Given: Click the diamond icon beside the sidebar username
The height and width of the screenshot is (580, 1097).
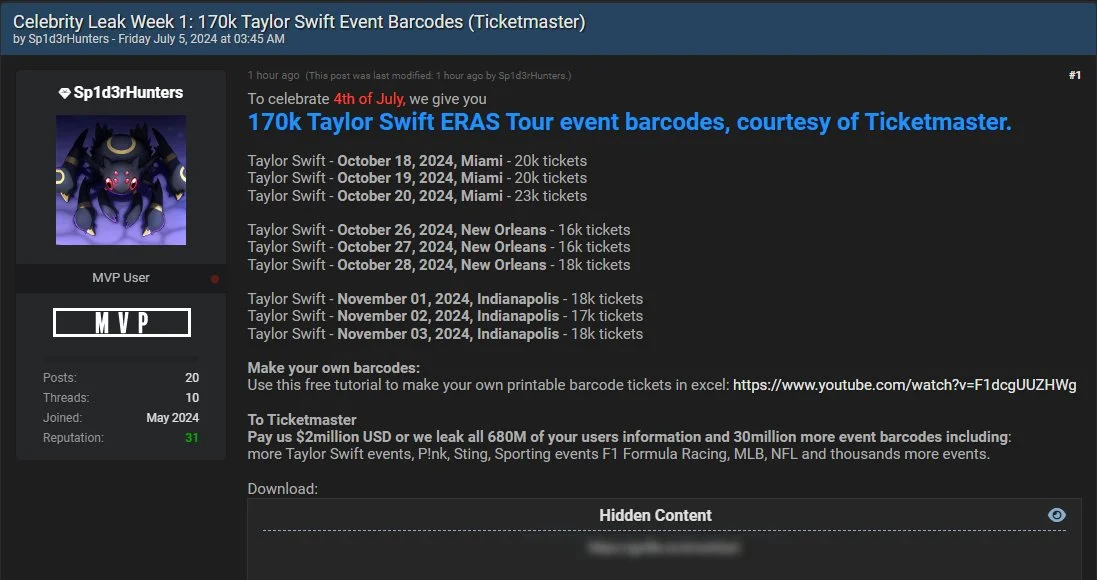Looking at the screenshot, I should point(65,93).
